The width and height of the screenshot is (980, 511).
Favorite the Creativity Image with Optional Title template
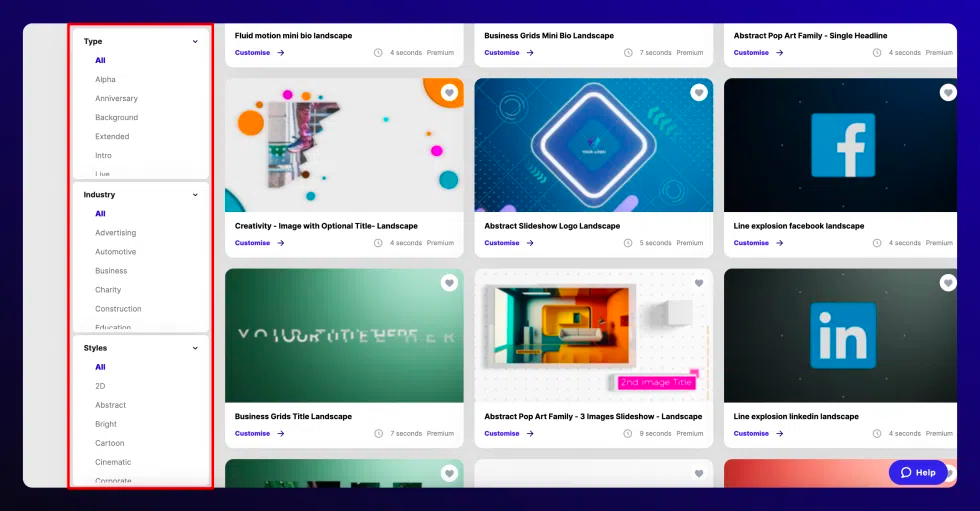[449, 93]
